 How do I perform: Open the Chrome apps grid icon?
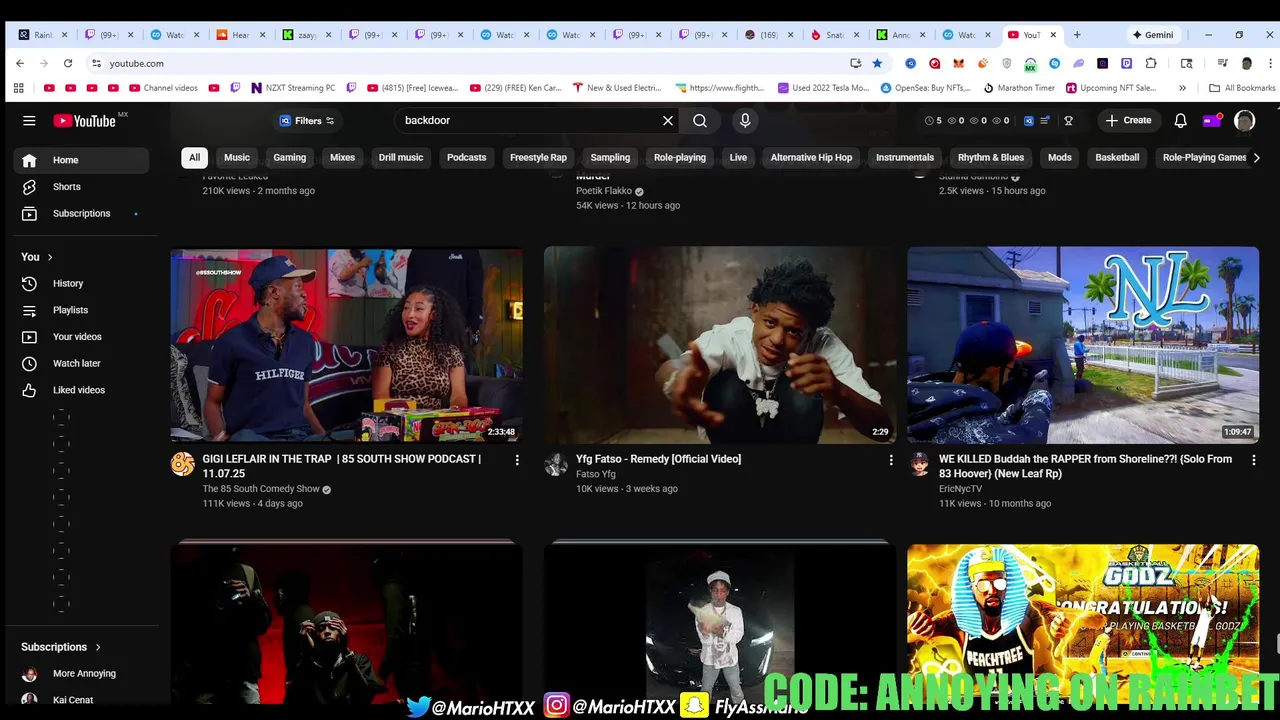tap(18, 88)
